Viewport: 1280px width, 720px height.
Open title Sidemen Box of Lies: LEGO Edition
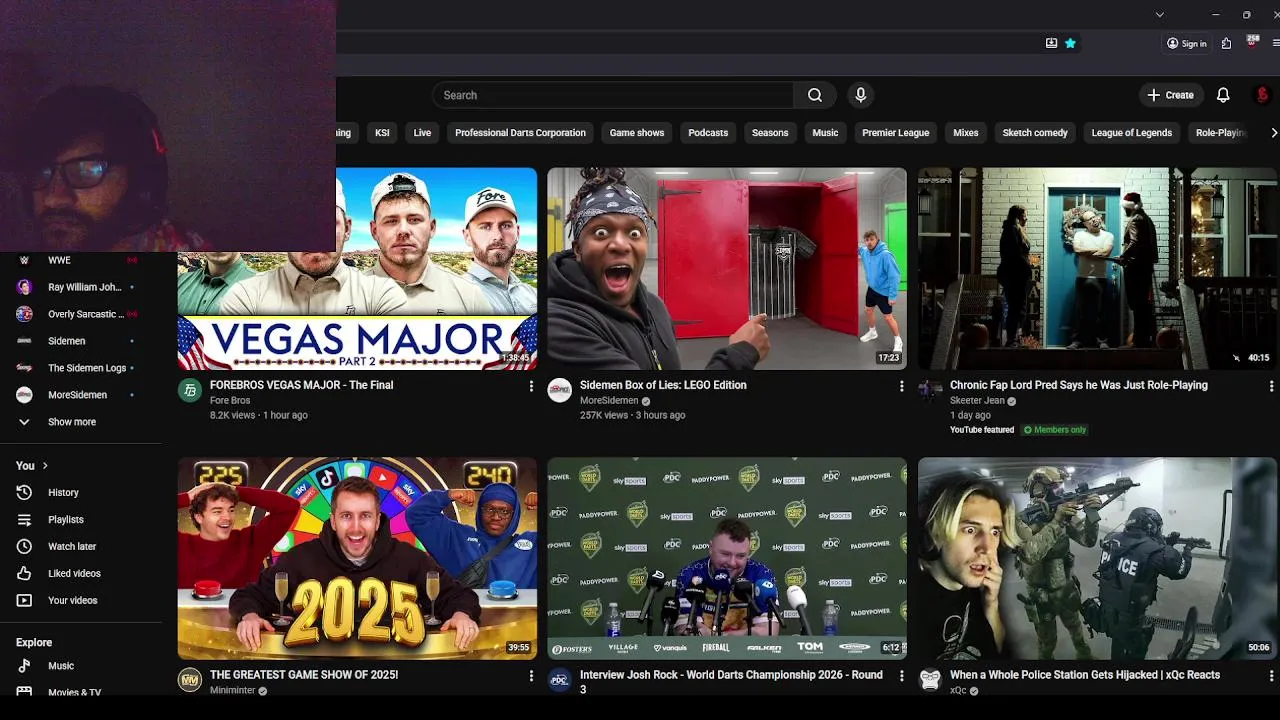[663, 385]
